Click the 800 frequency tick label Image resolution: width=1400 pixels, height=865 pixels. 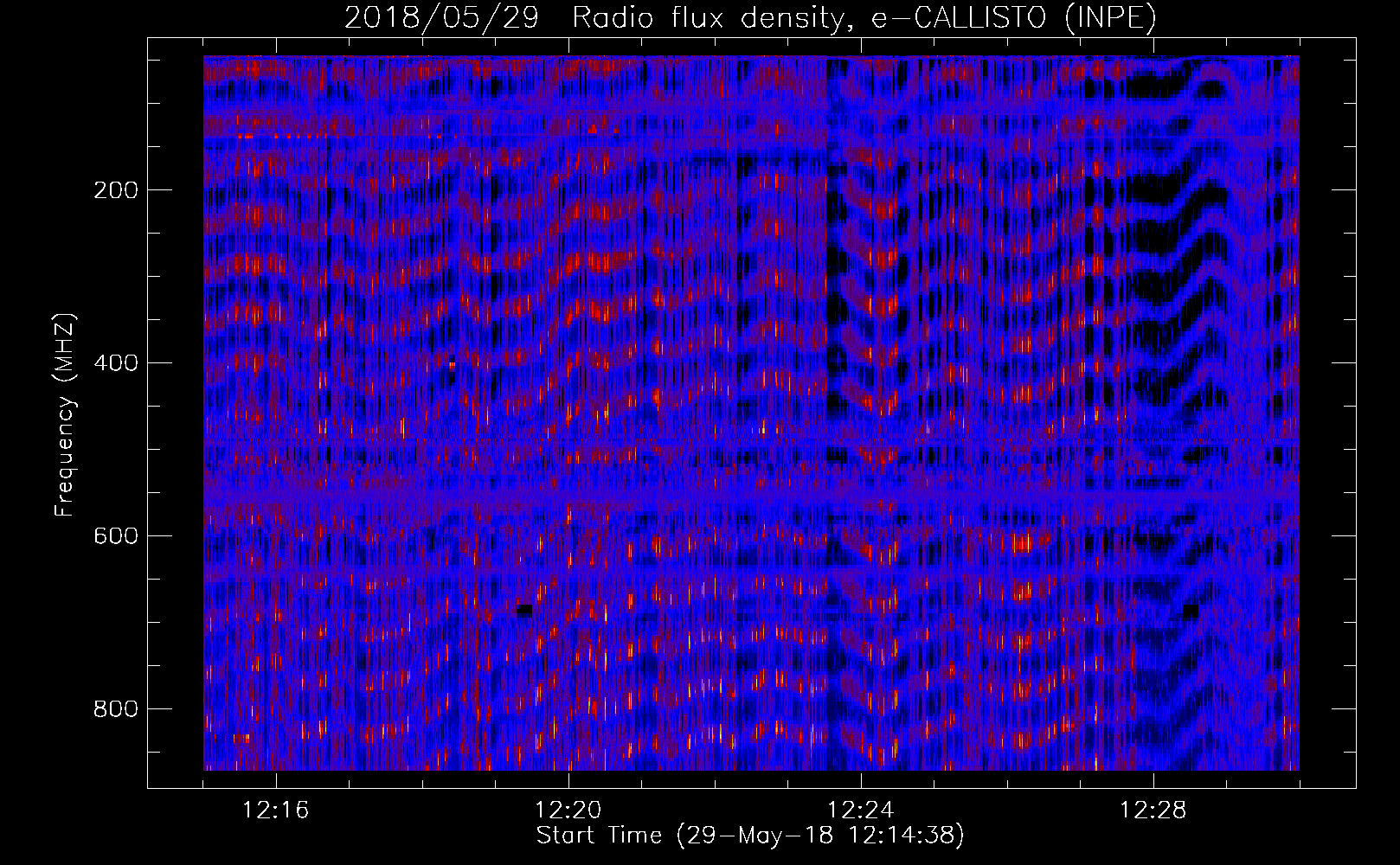[116, 709]
